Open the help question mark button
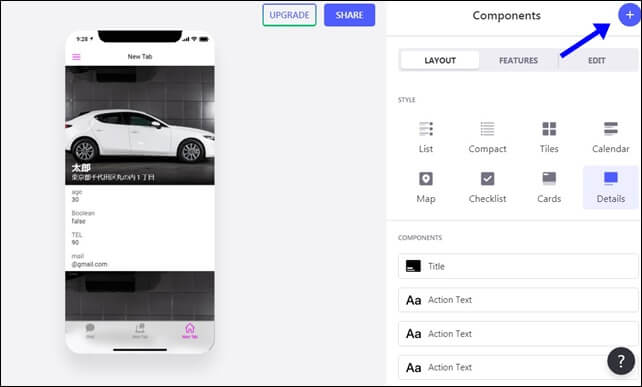The image size is (642, 387). coord(621,361)
